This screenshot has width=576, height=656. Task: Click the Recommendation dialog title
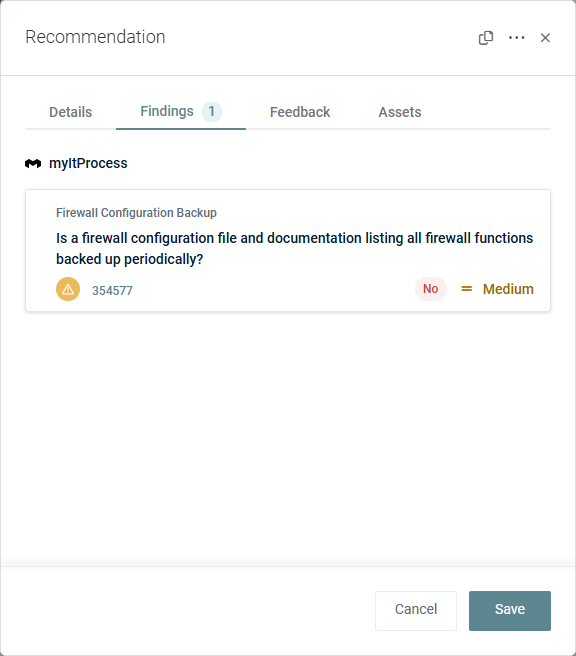pyautogui.click(x=95, y=37)
